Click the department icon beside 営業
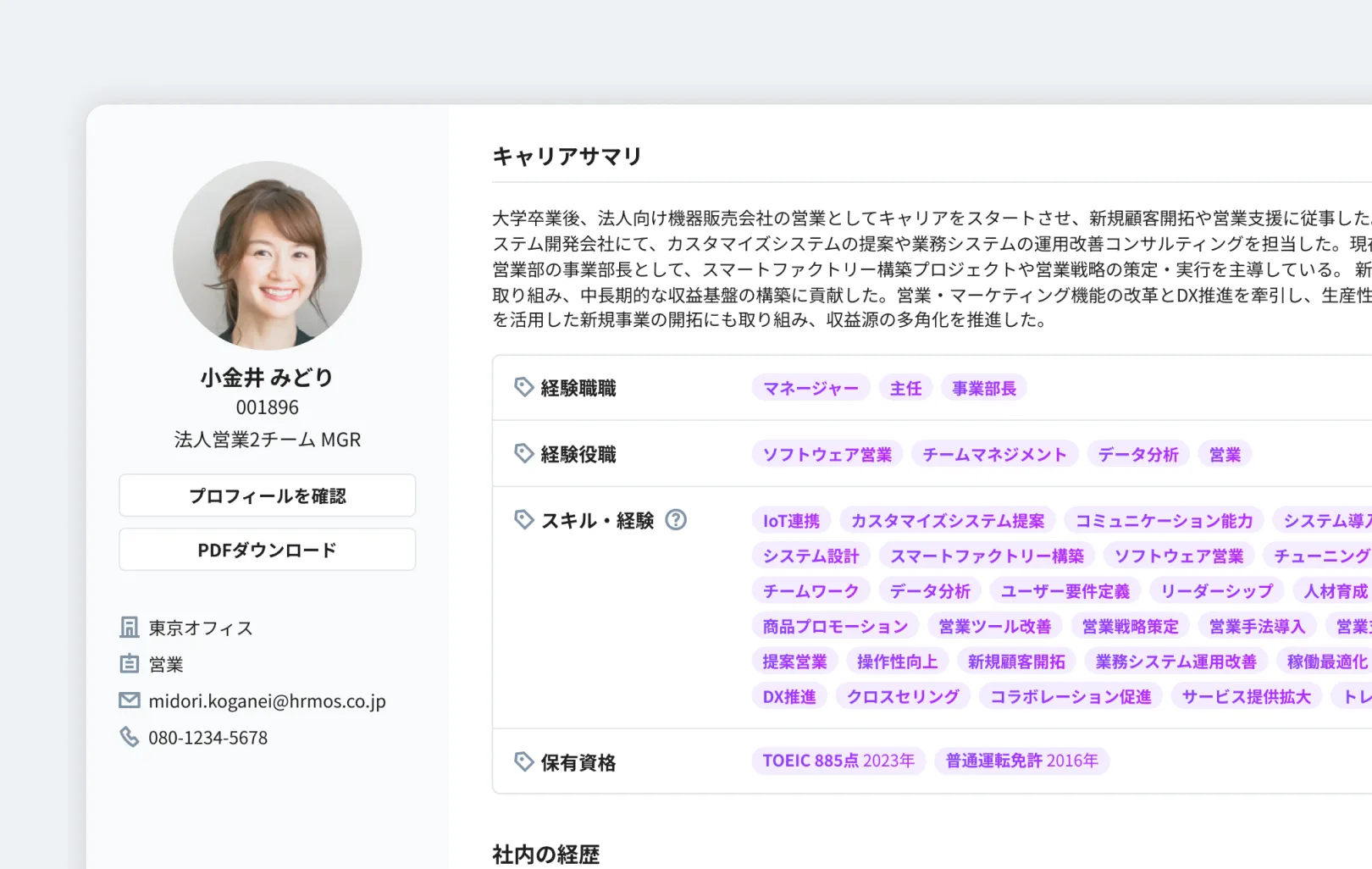The width and height of the screenshot is (1372, 869). coord(129,664)
